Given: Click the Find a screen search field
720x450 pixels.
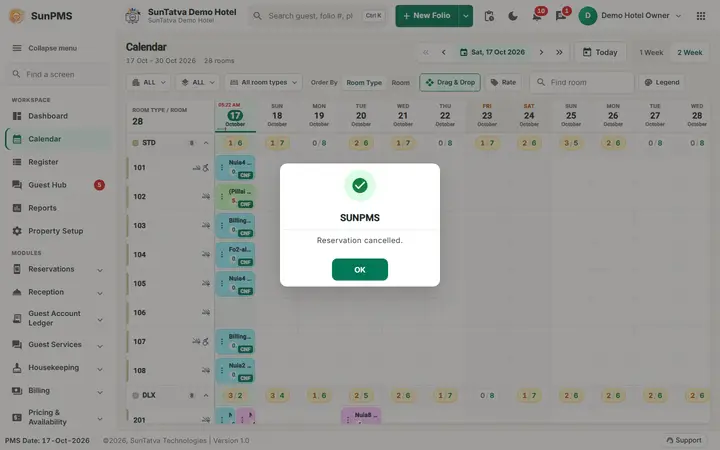Looking at the screenshot, I should pyautogui.click(x=58, y=74).
